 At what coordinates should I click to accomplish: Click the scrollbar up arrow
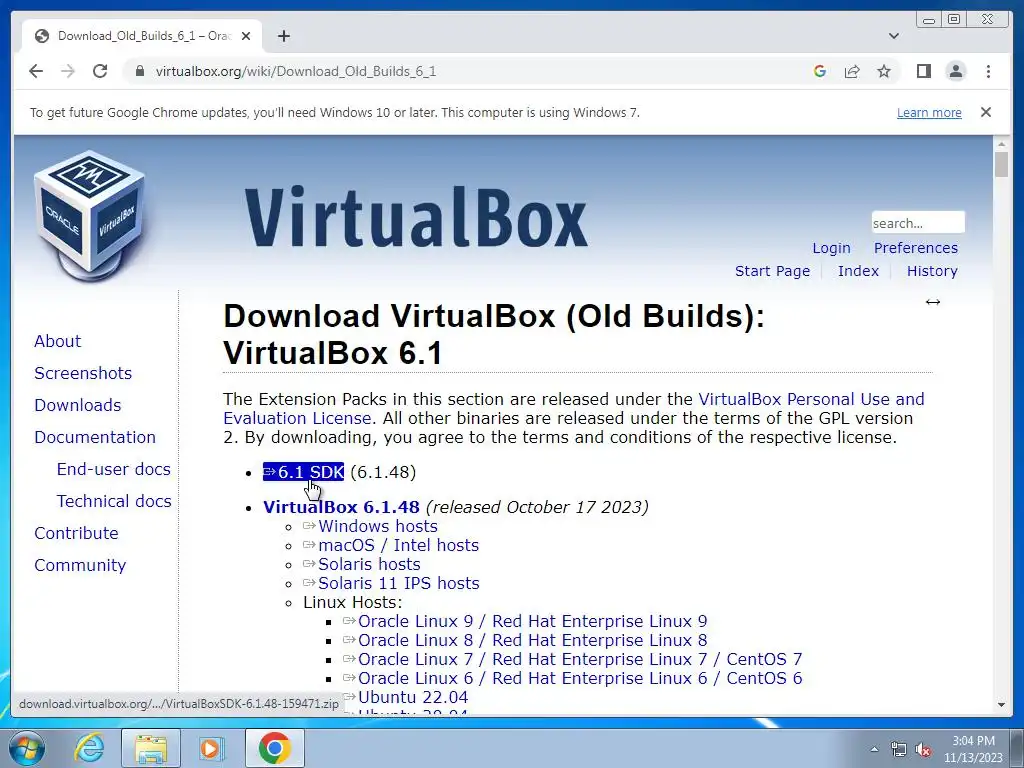pyautogui.click(x=1001, y=142)
